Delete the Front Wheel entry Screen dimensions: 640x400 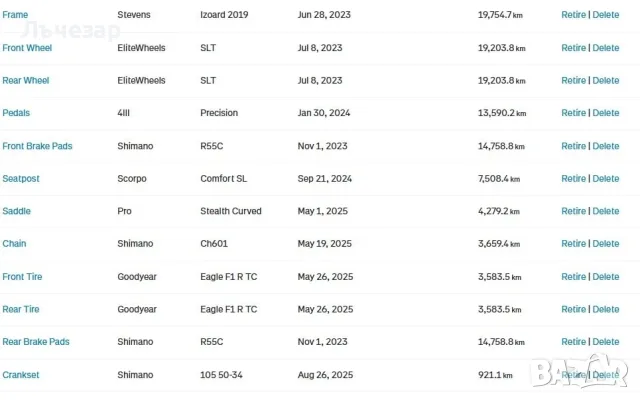(x=606, y=48)
